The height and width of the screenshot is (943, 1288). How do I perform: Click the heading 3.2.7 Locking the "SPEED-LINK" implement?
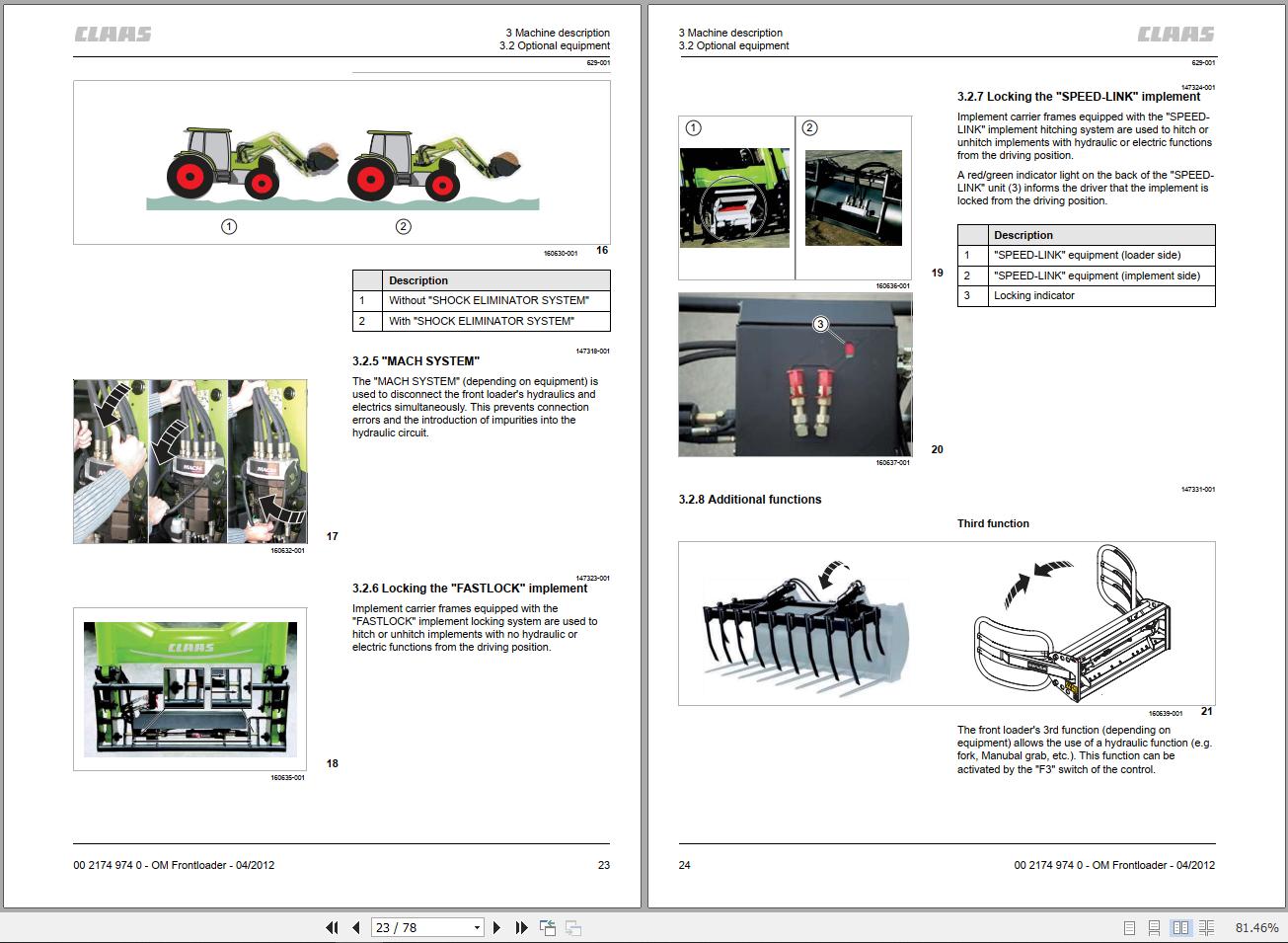[x=1079, y=97]
